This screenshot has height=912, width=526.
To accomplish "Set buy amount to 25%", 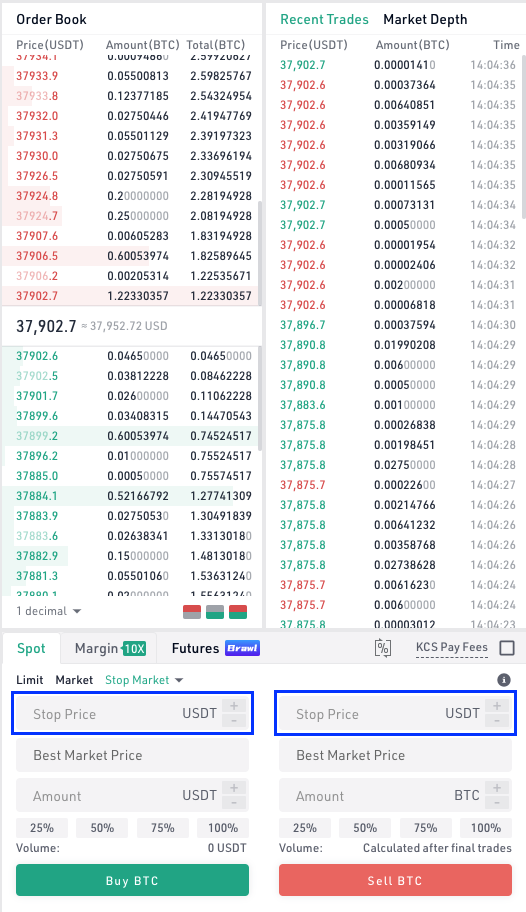I will (42, 828).
